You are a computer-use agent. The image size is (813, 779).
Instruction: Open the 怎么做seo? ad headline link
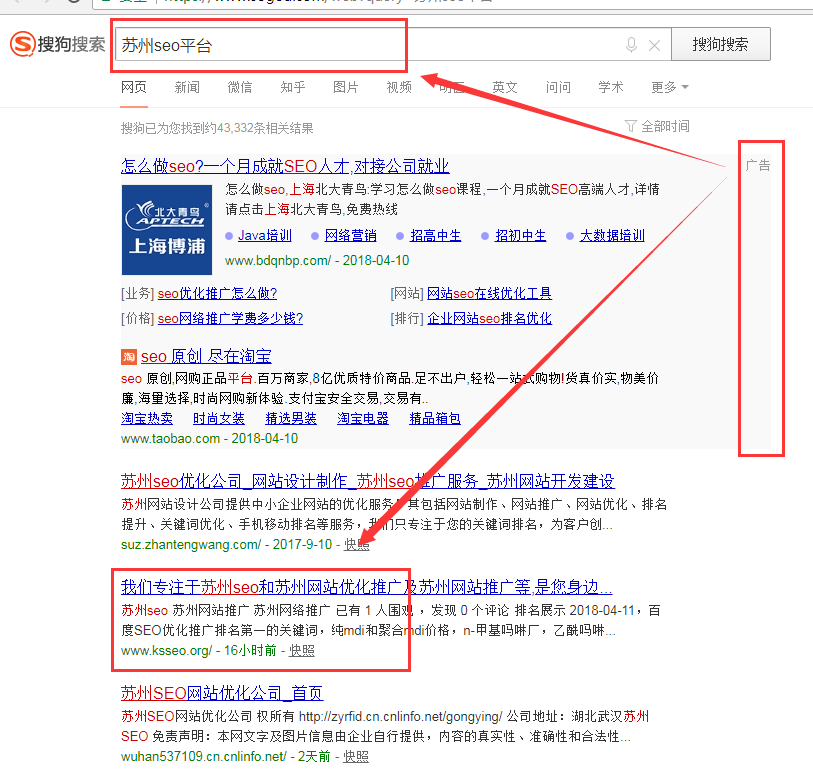tap(285, 166)
